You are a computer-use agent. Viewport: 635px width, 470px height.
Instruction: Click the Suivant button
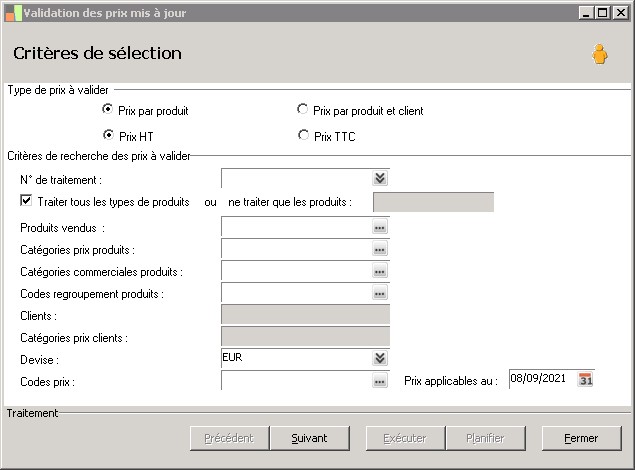[309, 438]
